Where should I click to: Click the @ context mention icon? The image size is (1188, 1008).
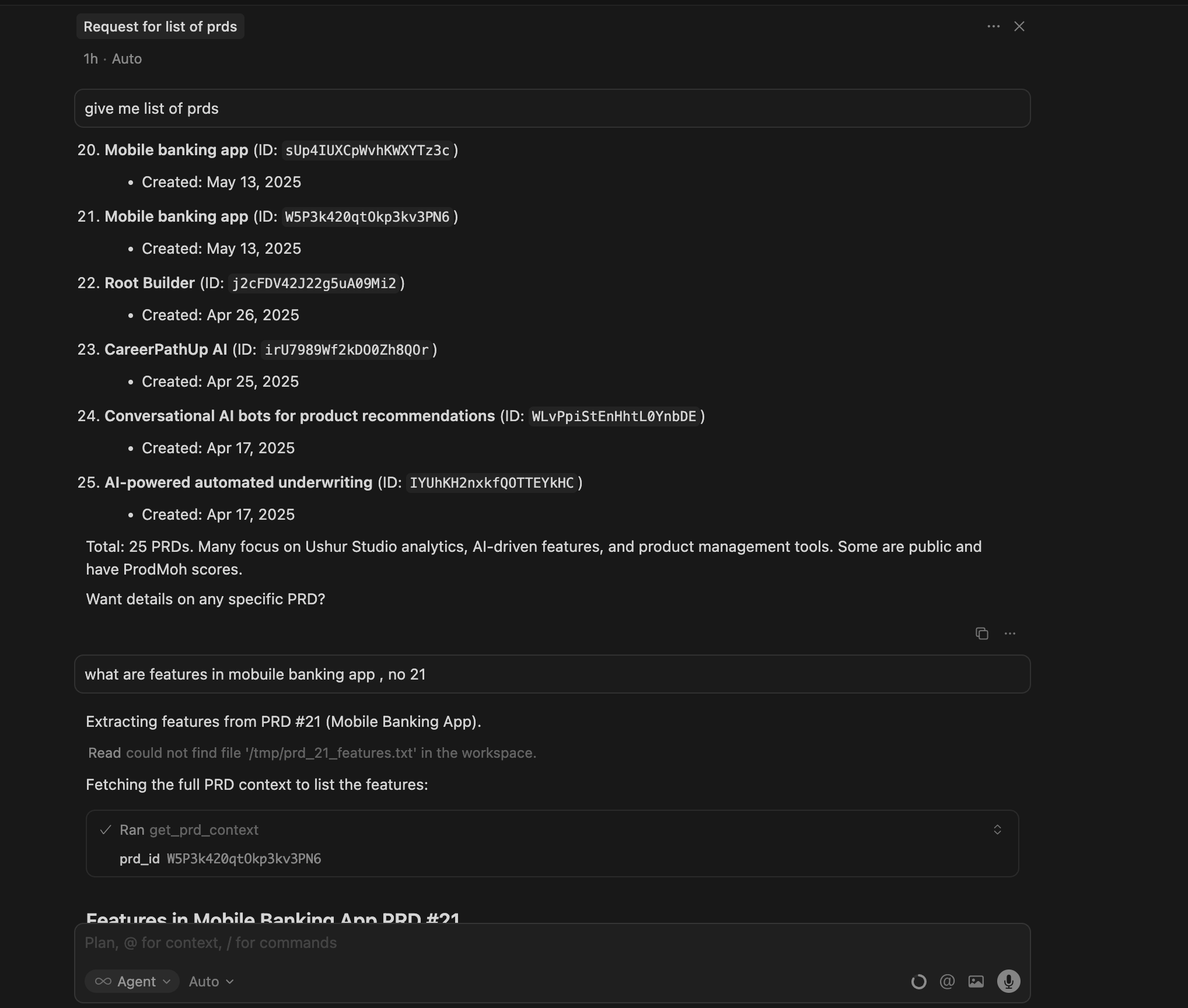946,981
